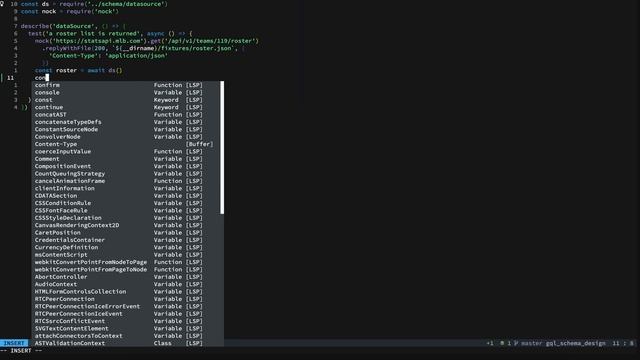Choose 'console' from the completion list
The height and width of the screenshot is (360, 640).
coord(128,92)
